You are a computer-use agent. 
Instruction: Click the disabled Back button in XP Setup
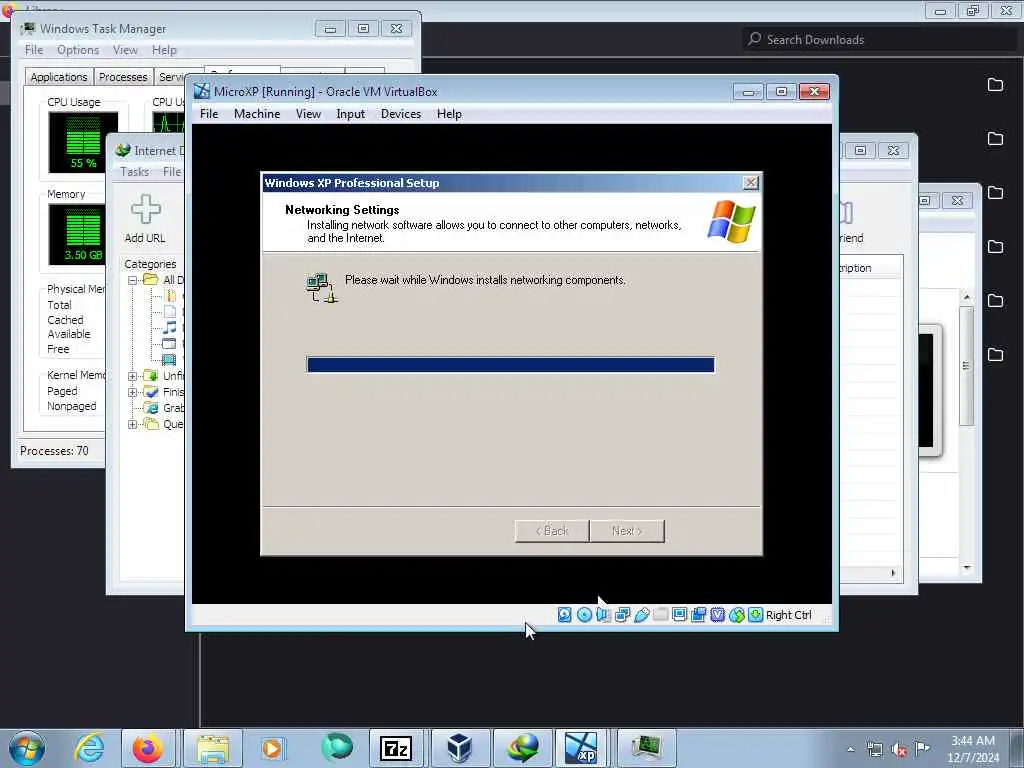pos(552,531)
